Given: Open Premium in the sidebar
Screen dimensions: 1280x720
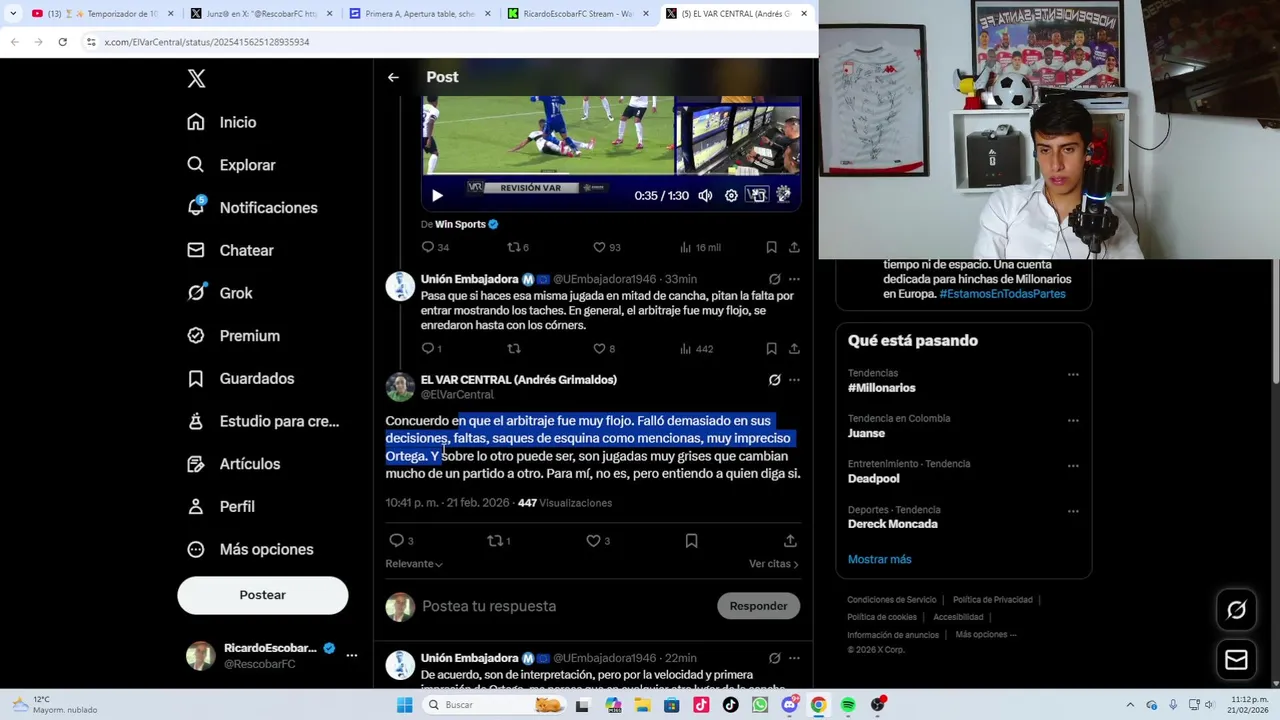Looking at the screenshot, I should coord(233,336).
